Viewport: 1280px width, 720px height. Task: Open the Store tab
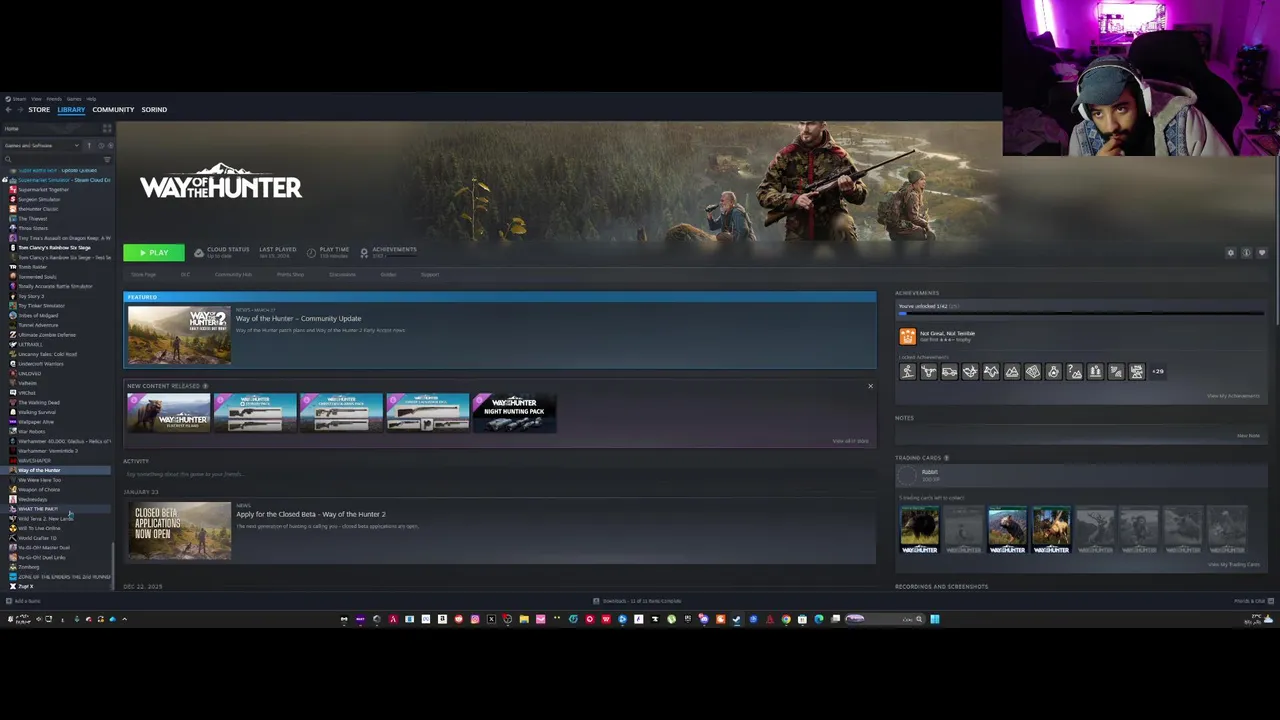[39, 110]
